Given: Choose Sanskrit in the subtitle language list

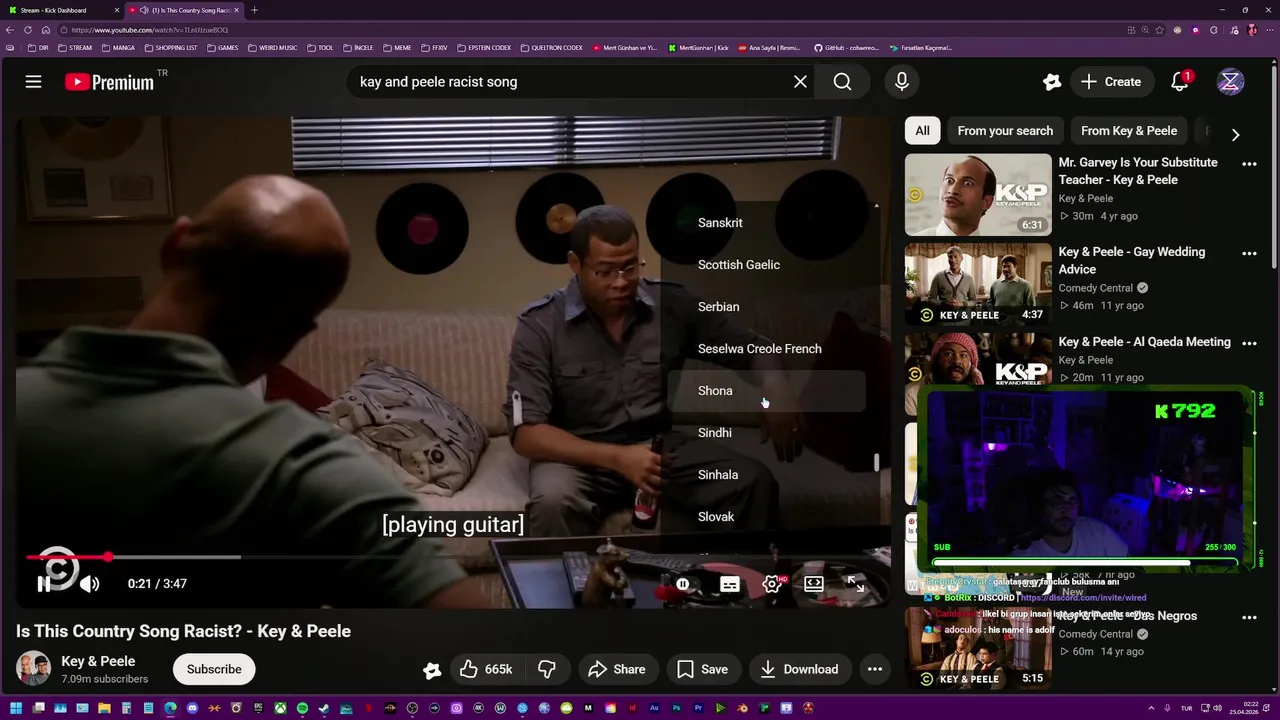Looking at the screenshot, I should [767, 223].
